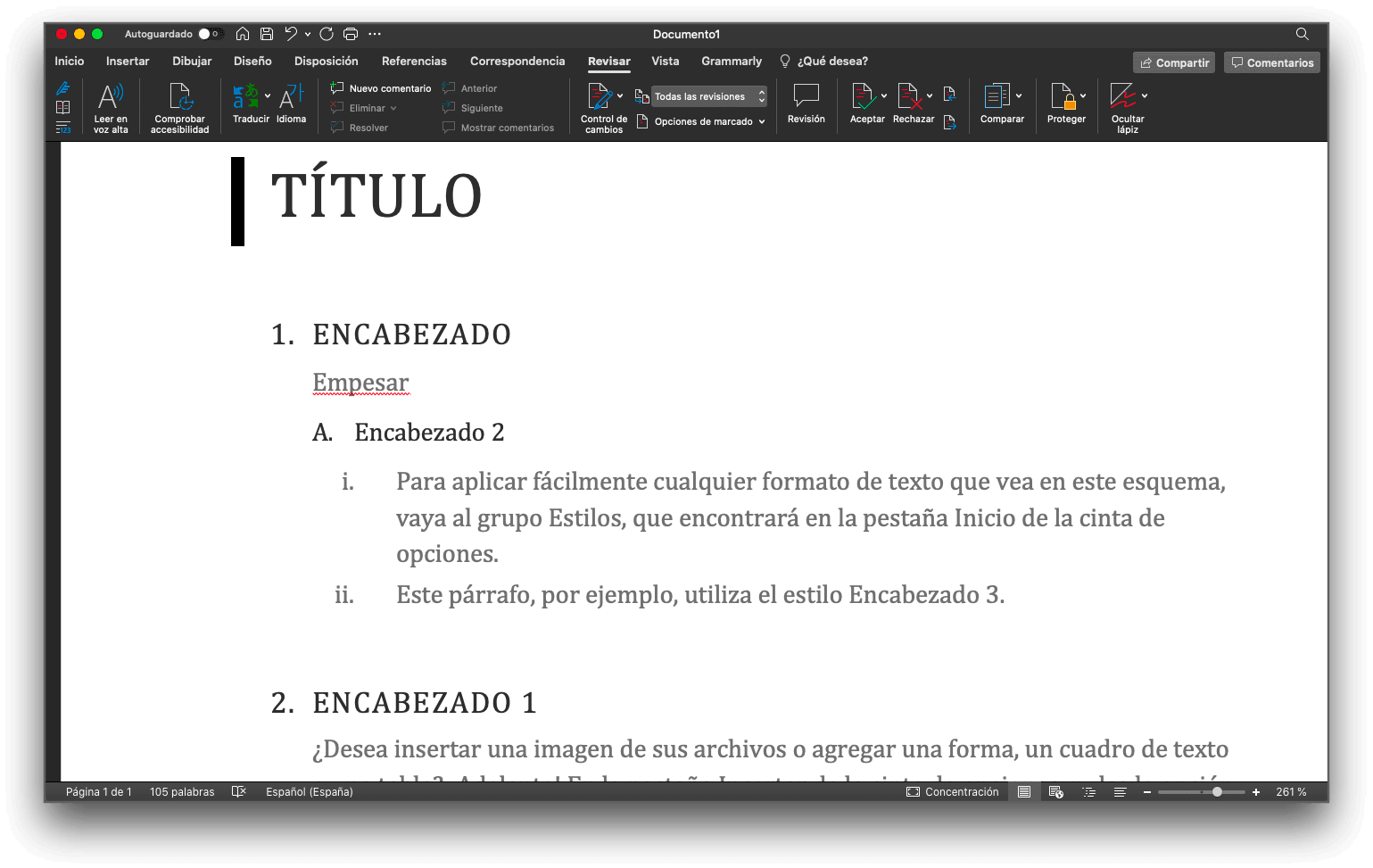Open word count icon with 123
Screen dimensions: 1373x868
coord(63,128)
